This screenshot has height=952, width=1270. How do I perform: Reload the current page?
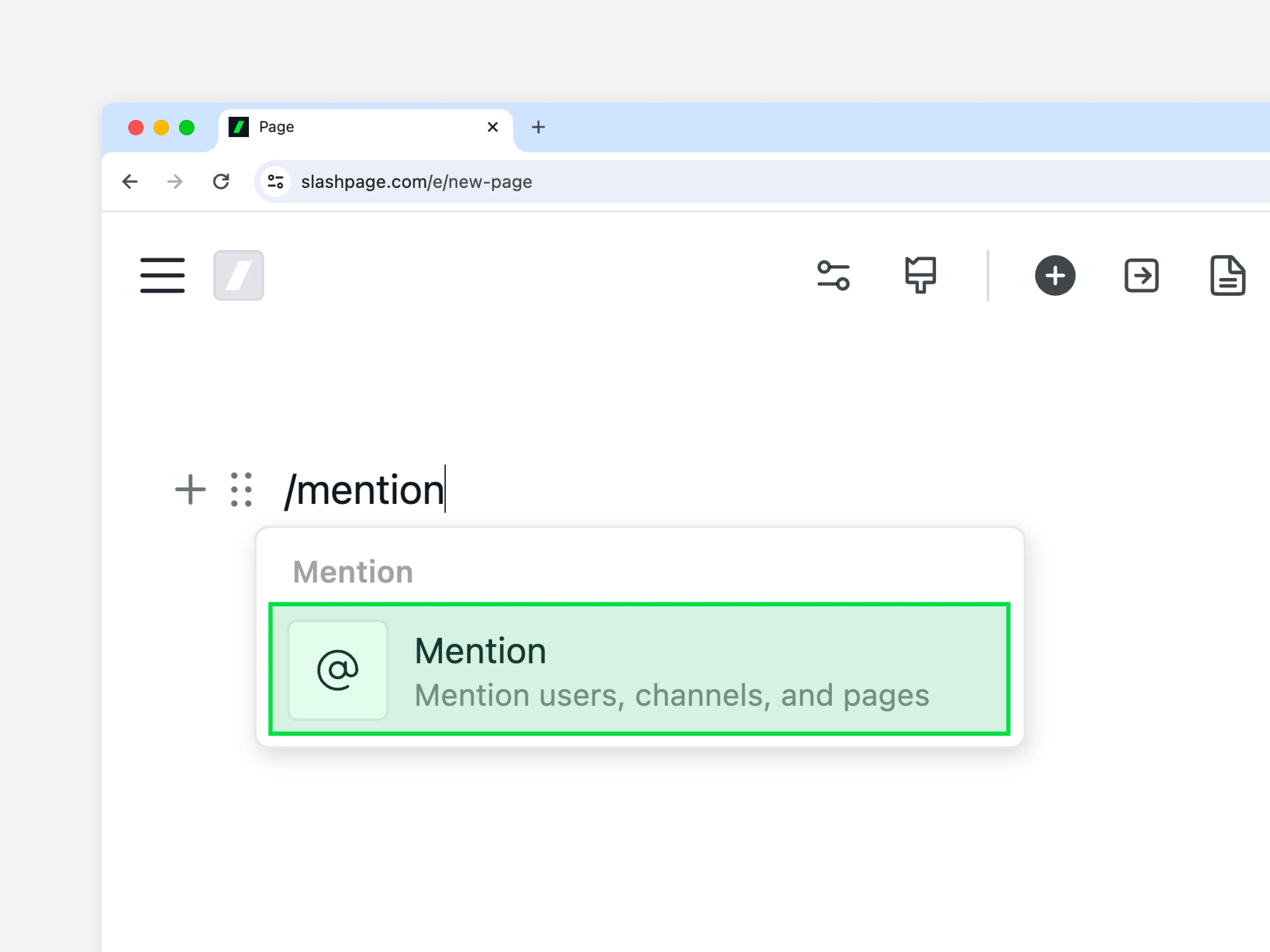(221, 182)
